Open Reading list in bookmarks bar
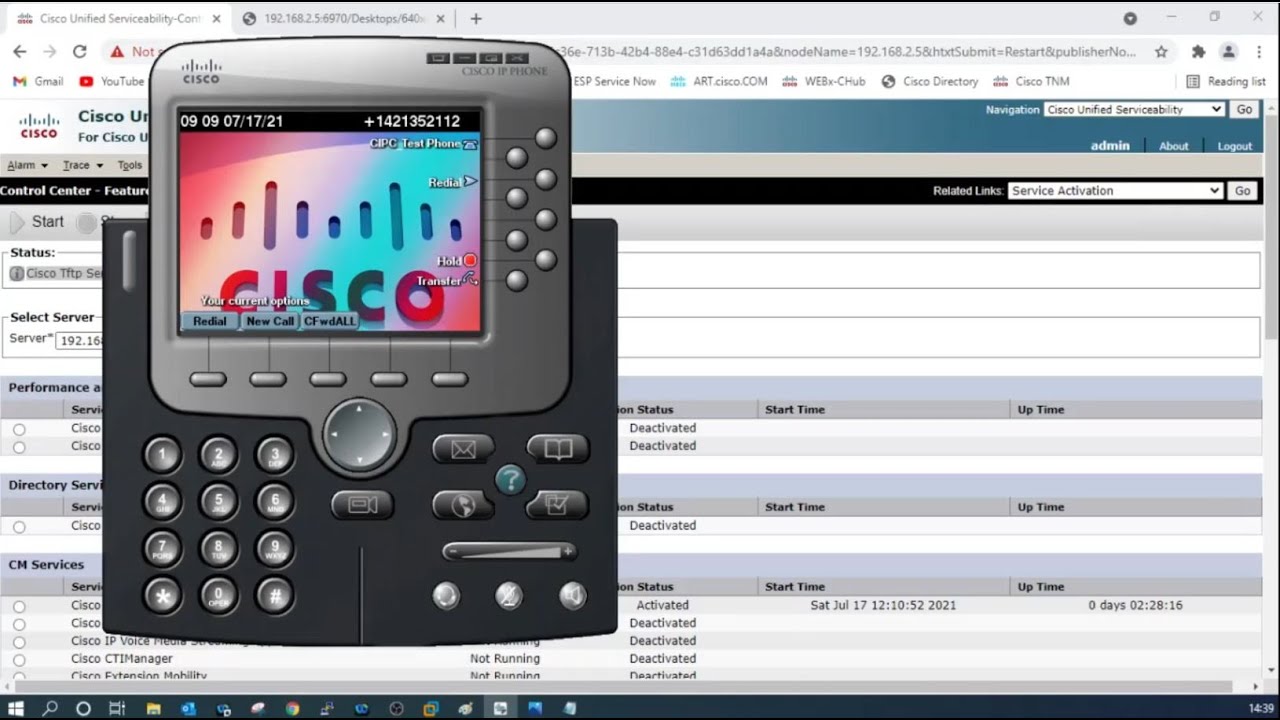This screenshot has width=1280, height=720. 1226,82
